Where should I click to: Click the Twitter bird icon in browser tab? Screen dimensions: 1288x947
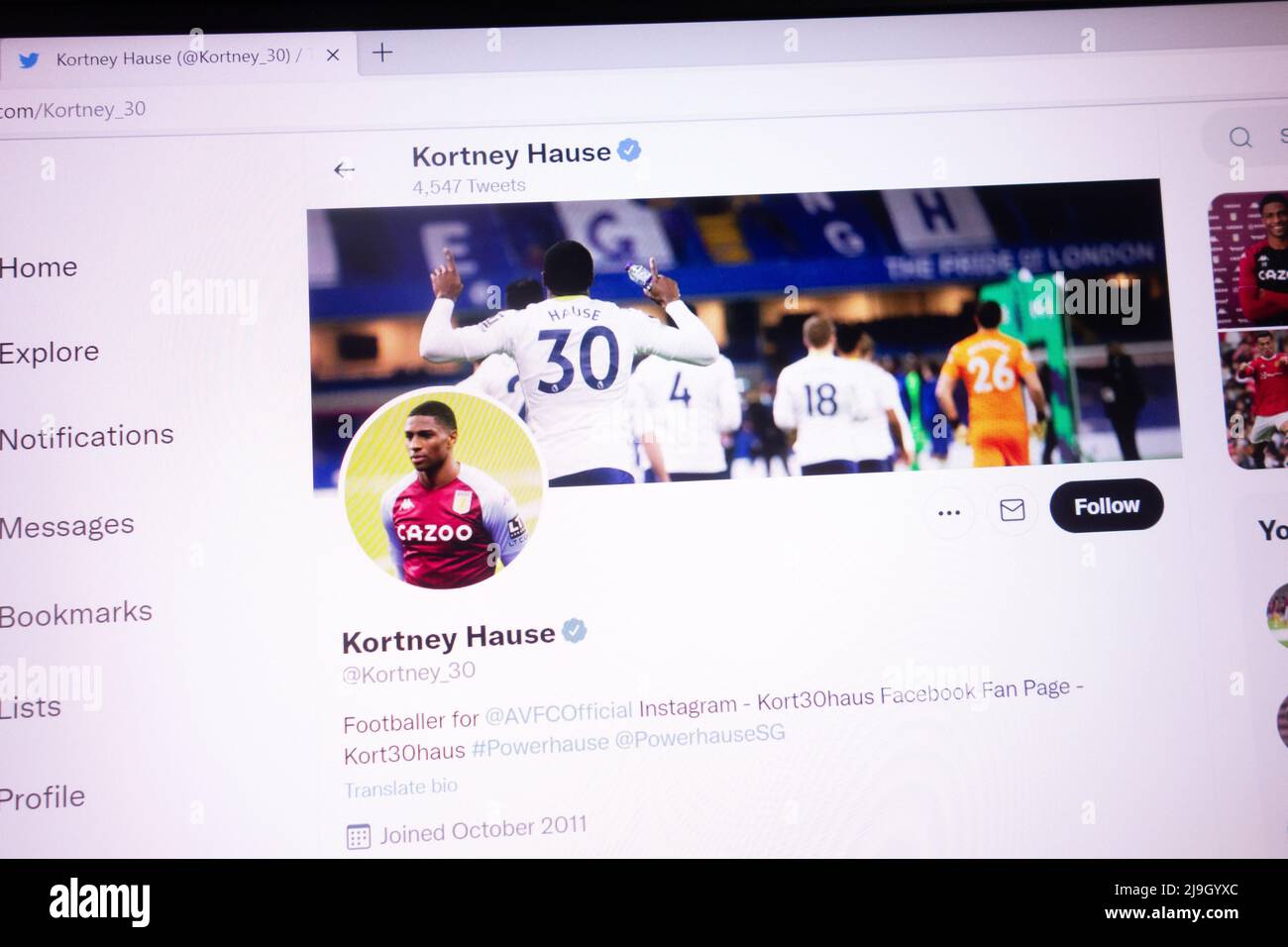(x=29, y=60)
